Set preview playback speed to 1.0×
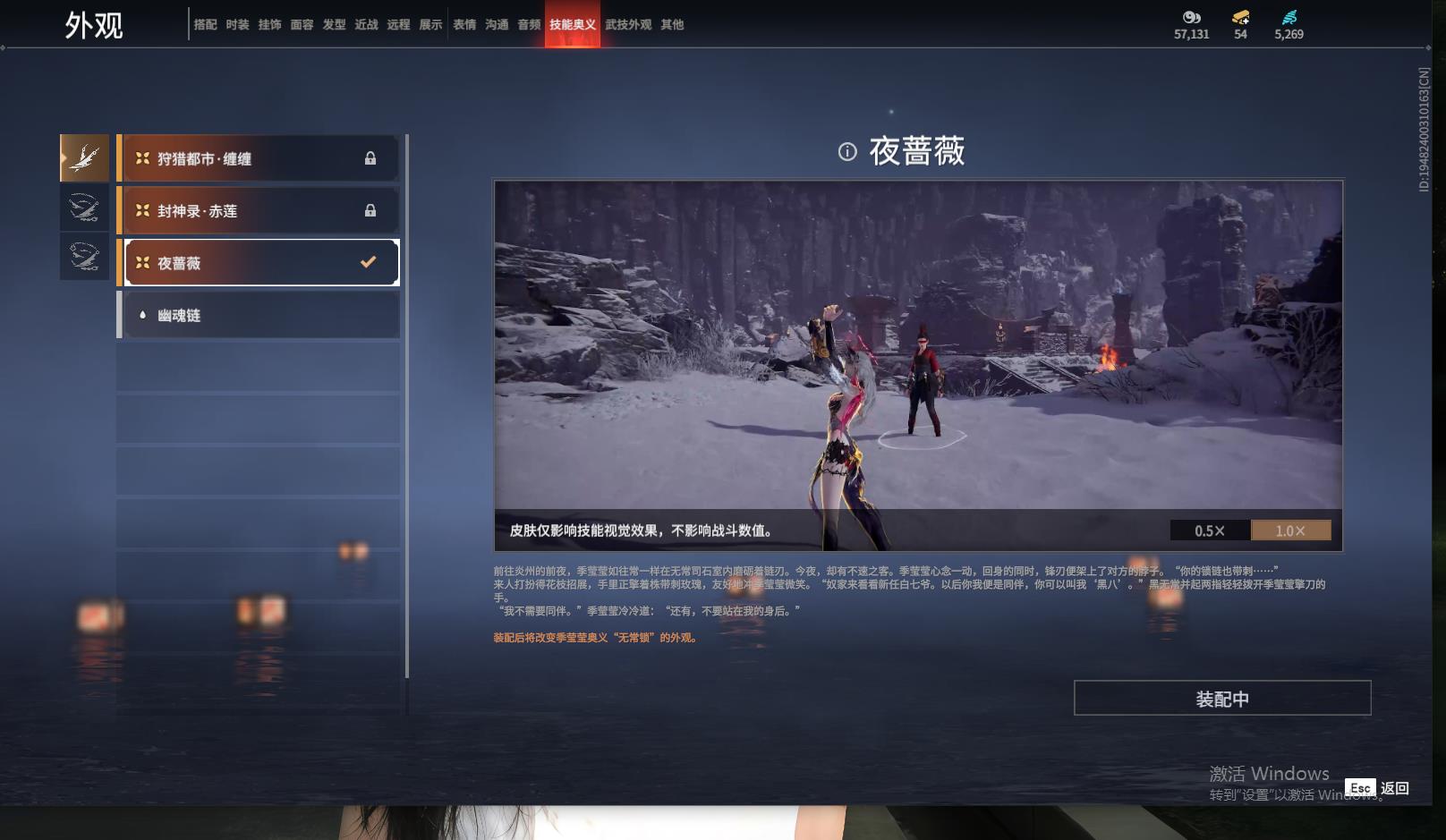 (x=1290, y=530)
